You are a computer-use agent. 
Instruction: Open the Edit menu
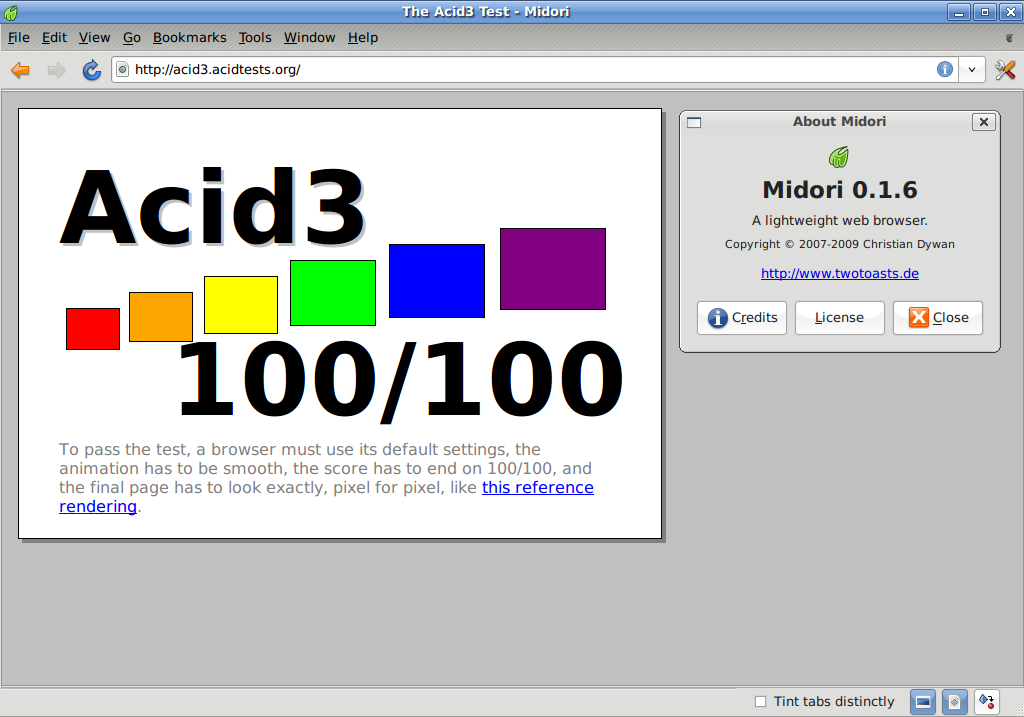(54, 38)
